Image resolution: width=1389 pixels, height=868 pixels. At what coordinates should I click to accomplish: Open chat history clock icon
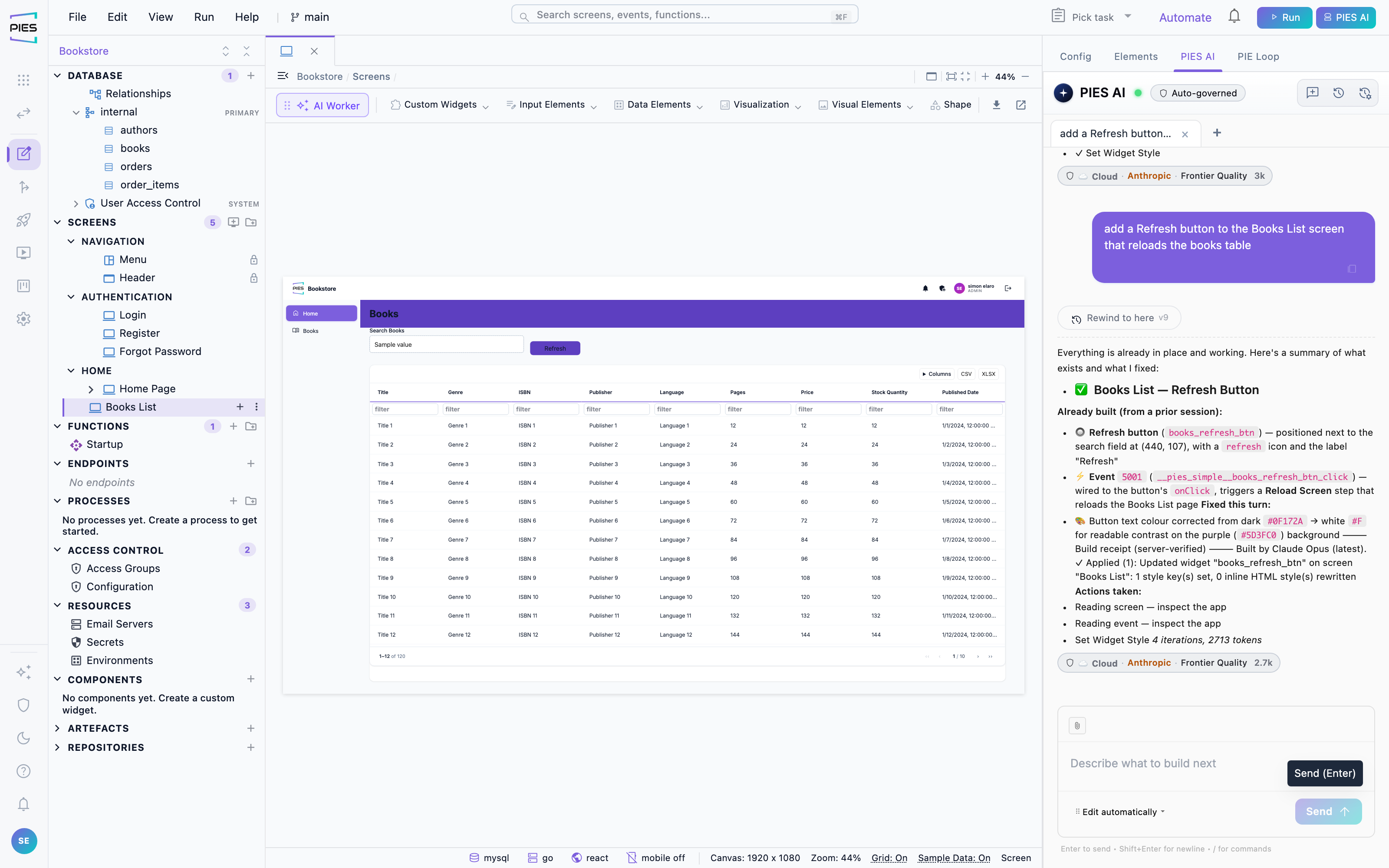click(x=1339, y=93)
